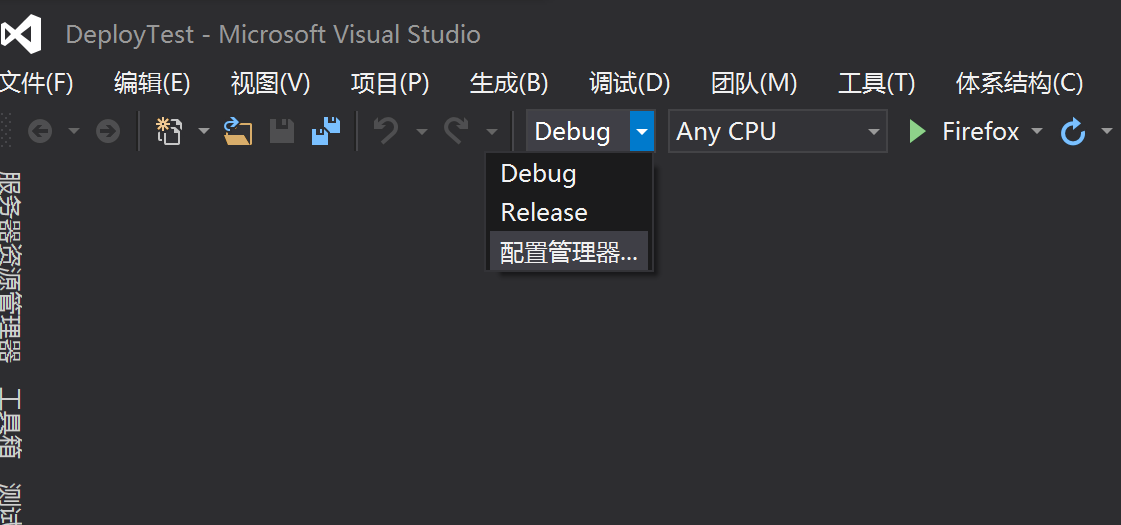Click the Save All icon

[x=326, y=131]
